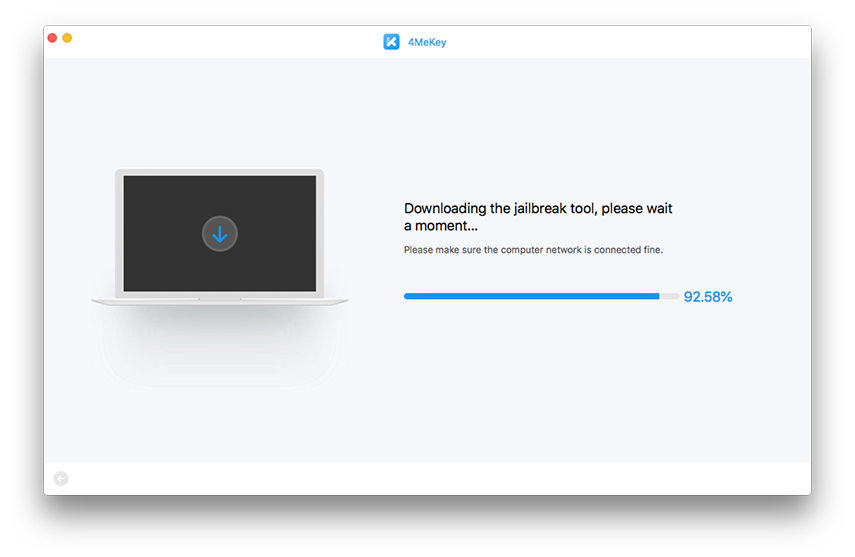This screenshot has height=557, width=855.
Task: Click the "Please make sure the computer network" note
Action: point(533,250)
